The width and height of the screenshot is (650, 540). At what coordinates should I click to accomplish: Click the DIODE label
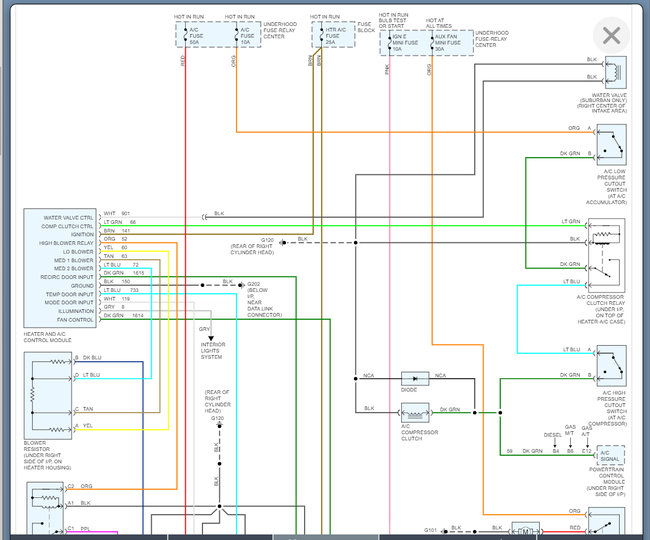409,390
